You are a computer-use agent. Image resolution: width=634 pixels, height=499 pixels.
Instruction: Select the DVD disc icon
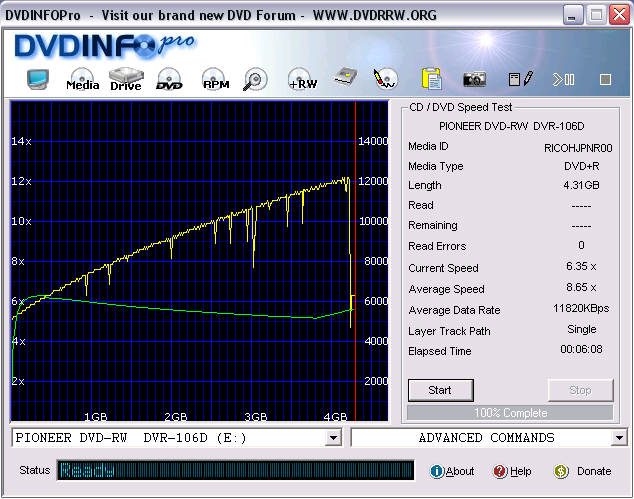[x=169, y=79]
